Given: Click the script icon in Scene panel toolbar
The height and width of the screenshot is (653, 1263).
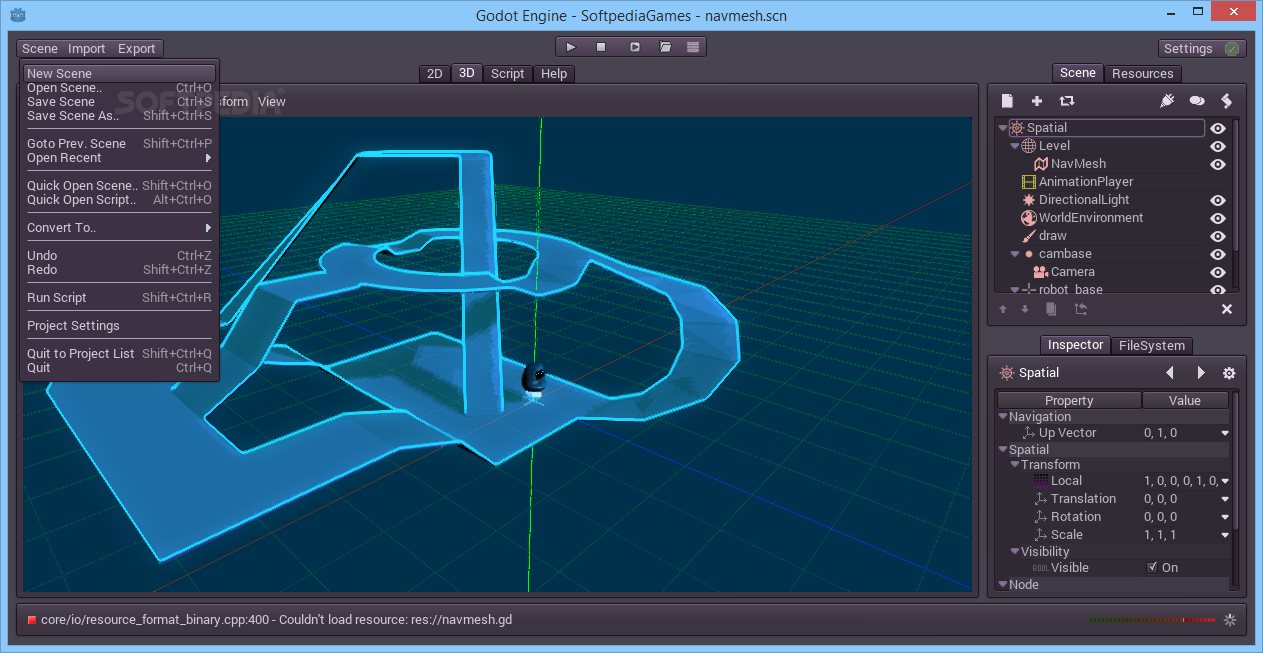Looking at the screenshot, I should click(x=1226, y=101).
